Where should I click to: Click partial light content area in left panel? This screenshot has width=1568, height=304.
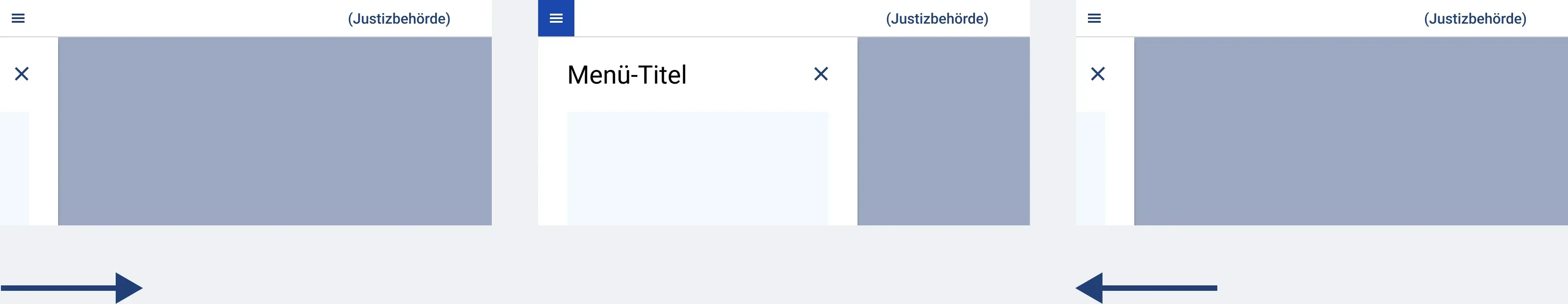coord(15,169)
